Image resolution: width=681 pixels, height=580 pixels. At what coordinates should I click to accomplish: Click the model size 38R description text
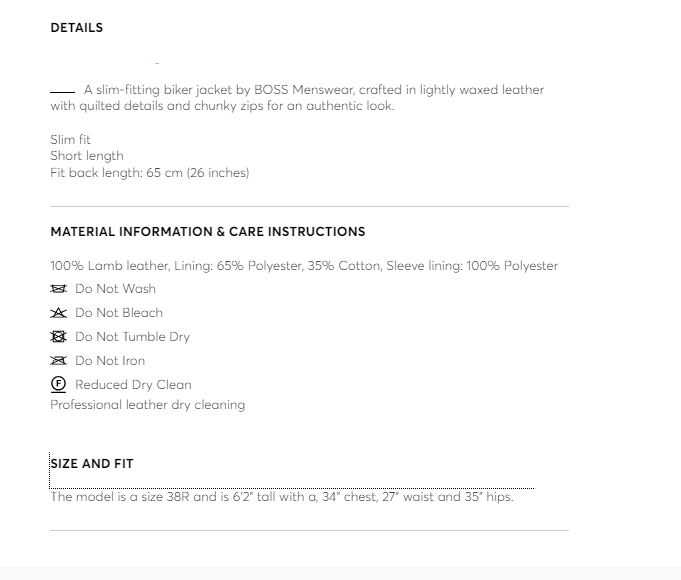[x=282, y=497]
